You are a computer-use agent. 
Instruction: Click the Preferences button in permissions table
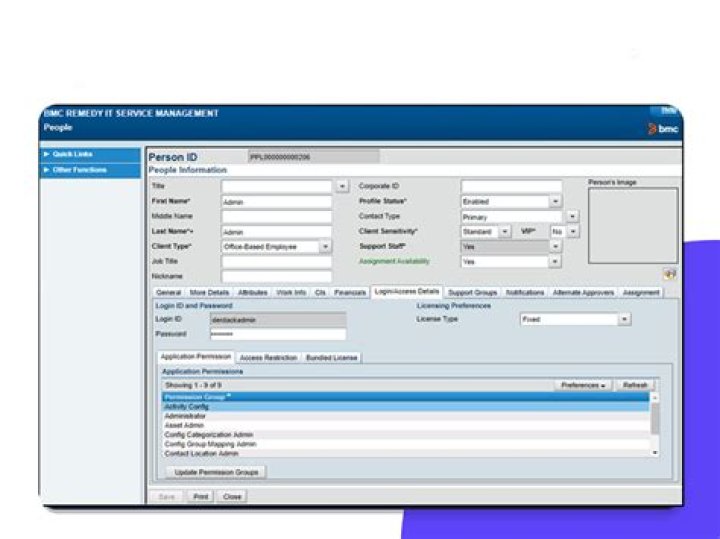pyautogui.click(x=583, y=385)
